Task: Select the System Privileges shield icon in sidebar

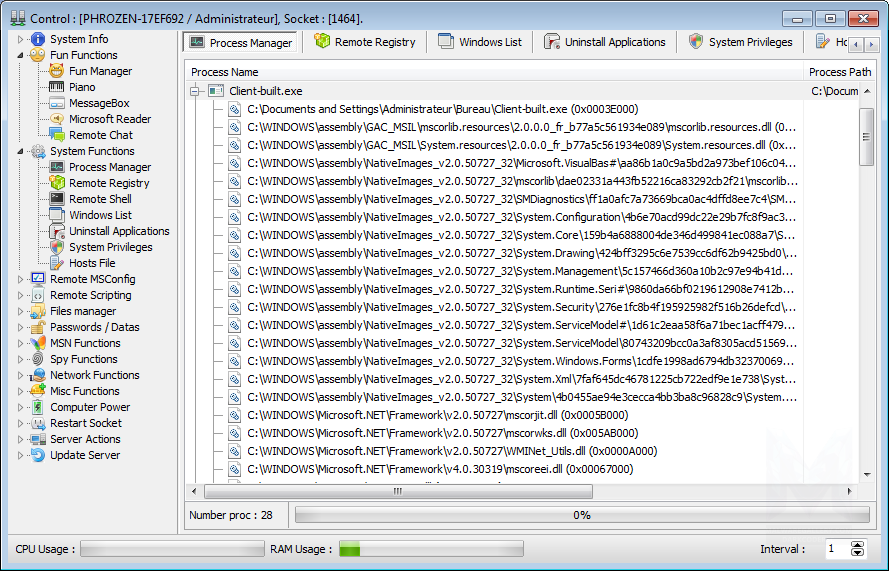Action: tap(57, 247)
